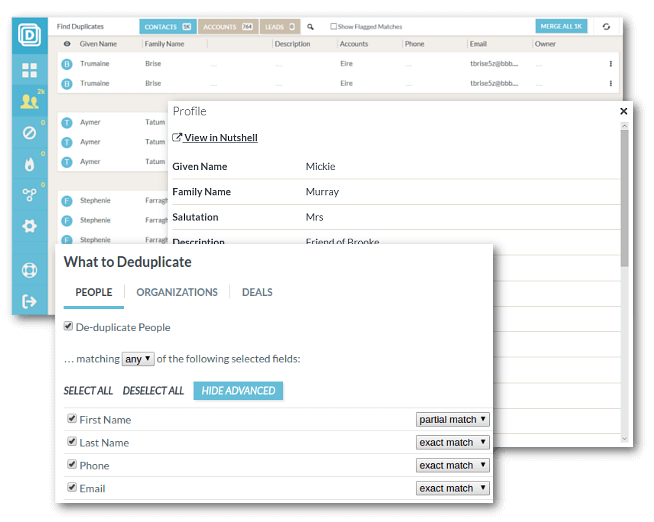This screenshot has height=522, width=654.
Task: Switch to the LEADS tab
Action: pyautogui.click(x=280, y=27)
